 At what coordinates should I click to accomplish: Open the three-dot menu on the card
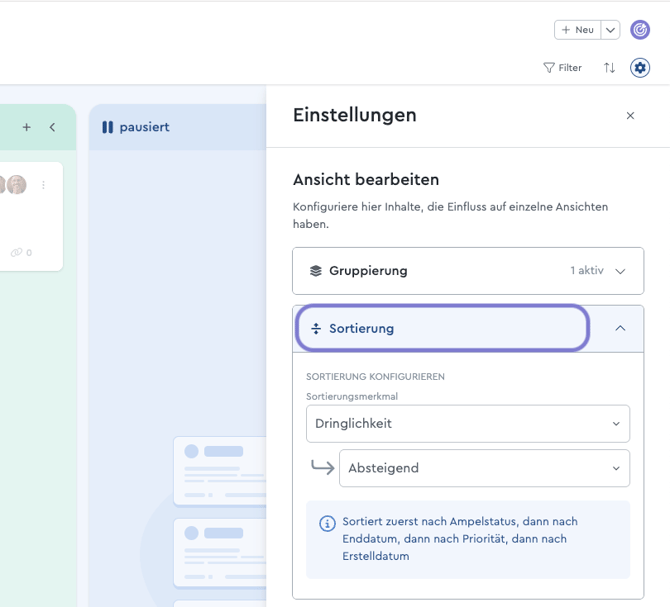[43, 185]
